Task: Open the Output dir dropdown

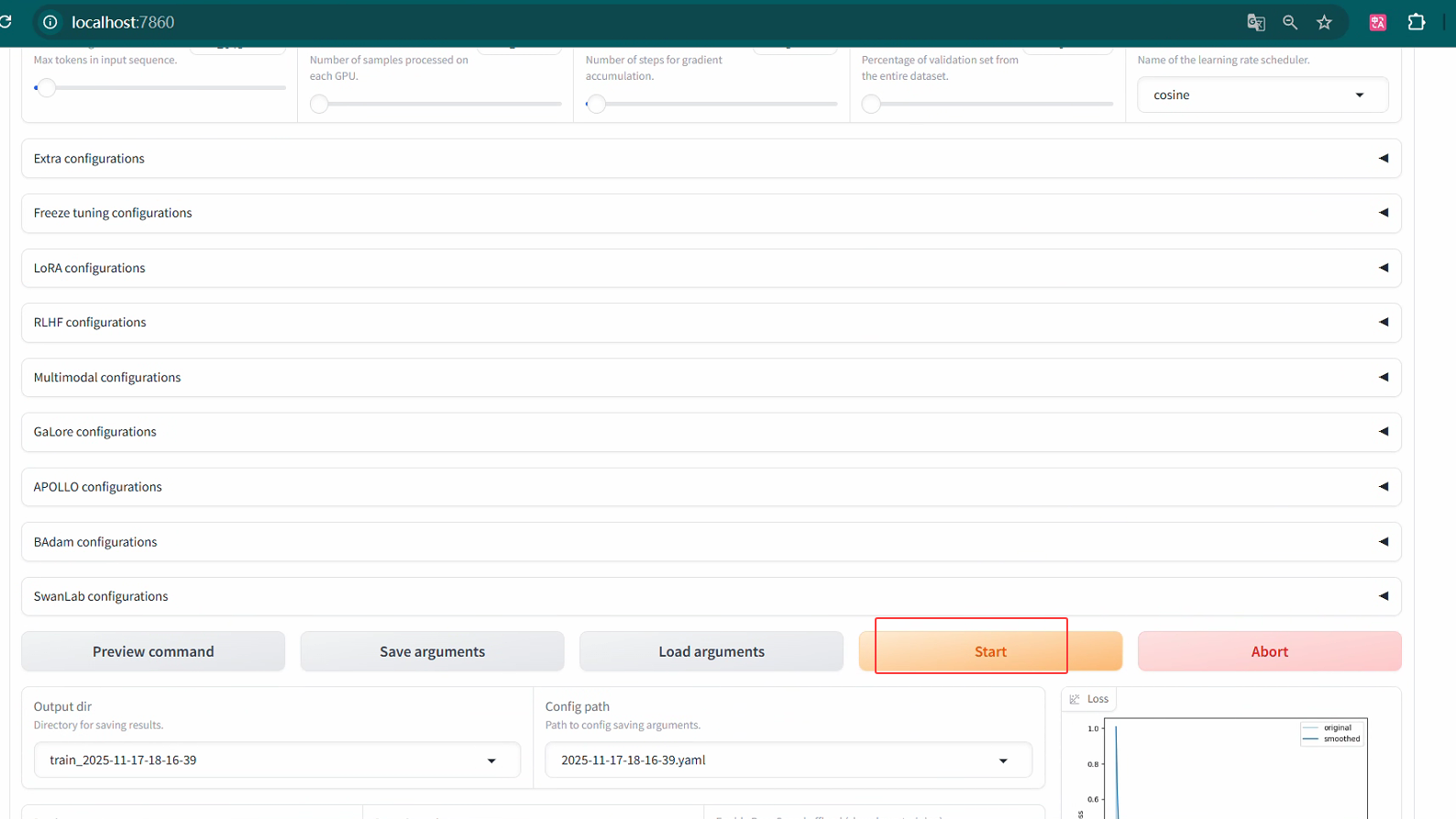Action: 277,760
